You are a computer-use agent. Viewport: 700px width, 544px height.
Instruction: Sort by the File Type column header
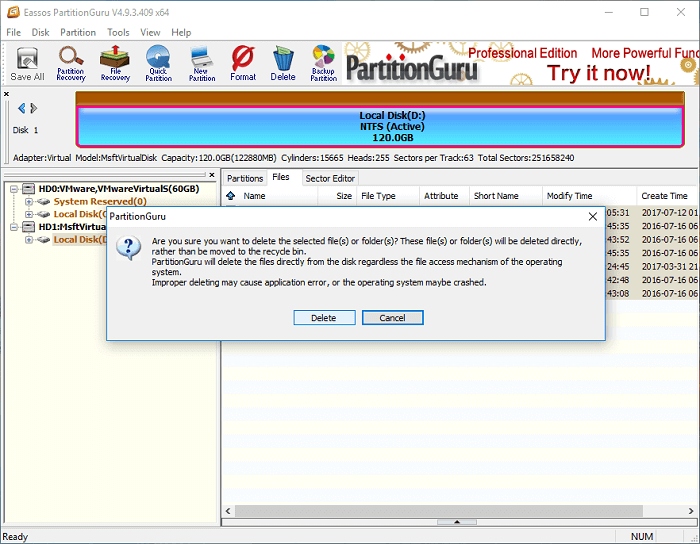(378, 196)
